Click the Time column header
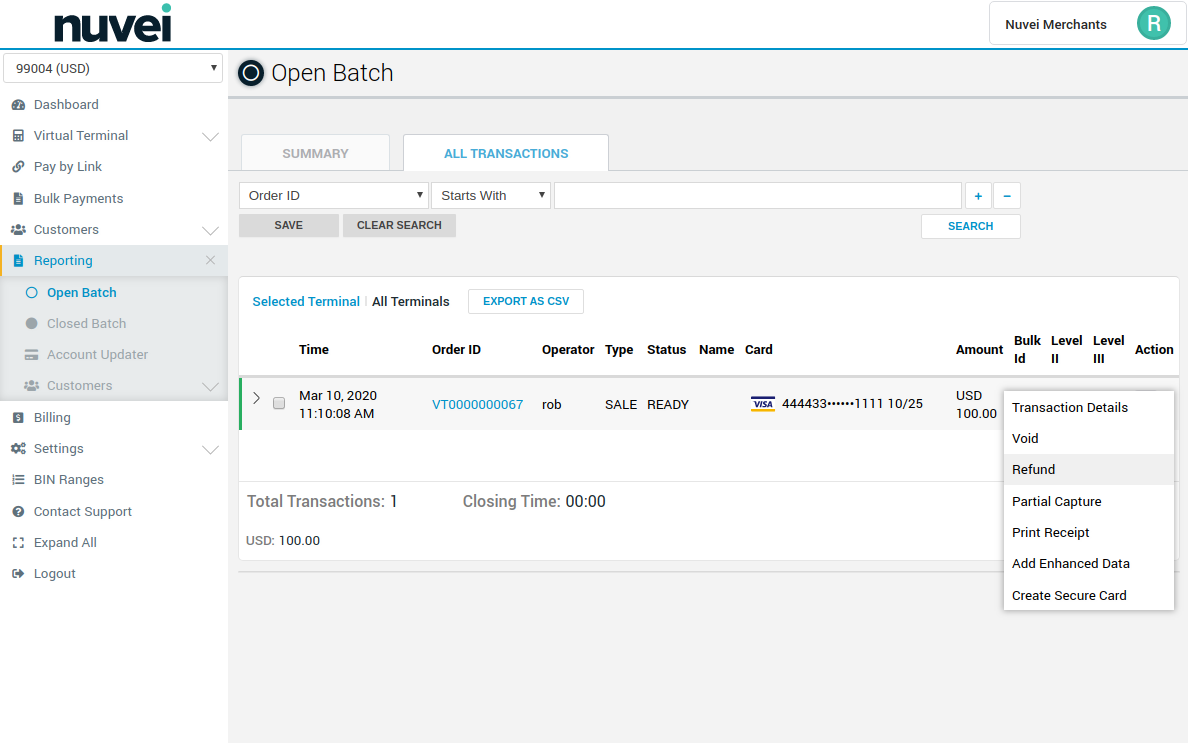The height and width of the screenshot is (743, 1188). click(314, 349)
